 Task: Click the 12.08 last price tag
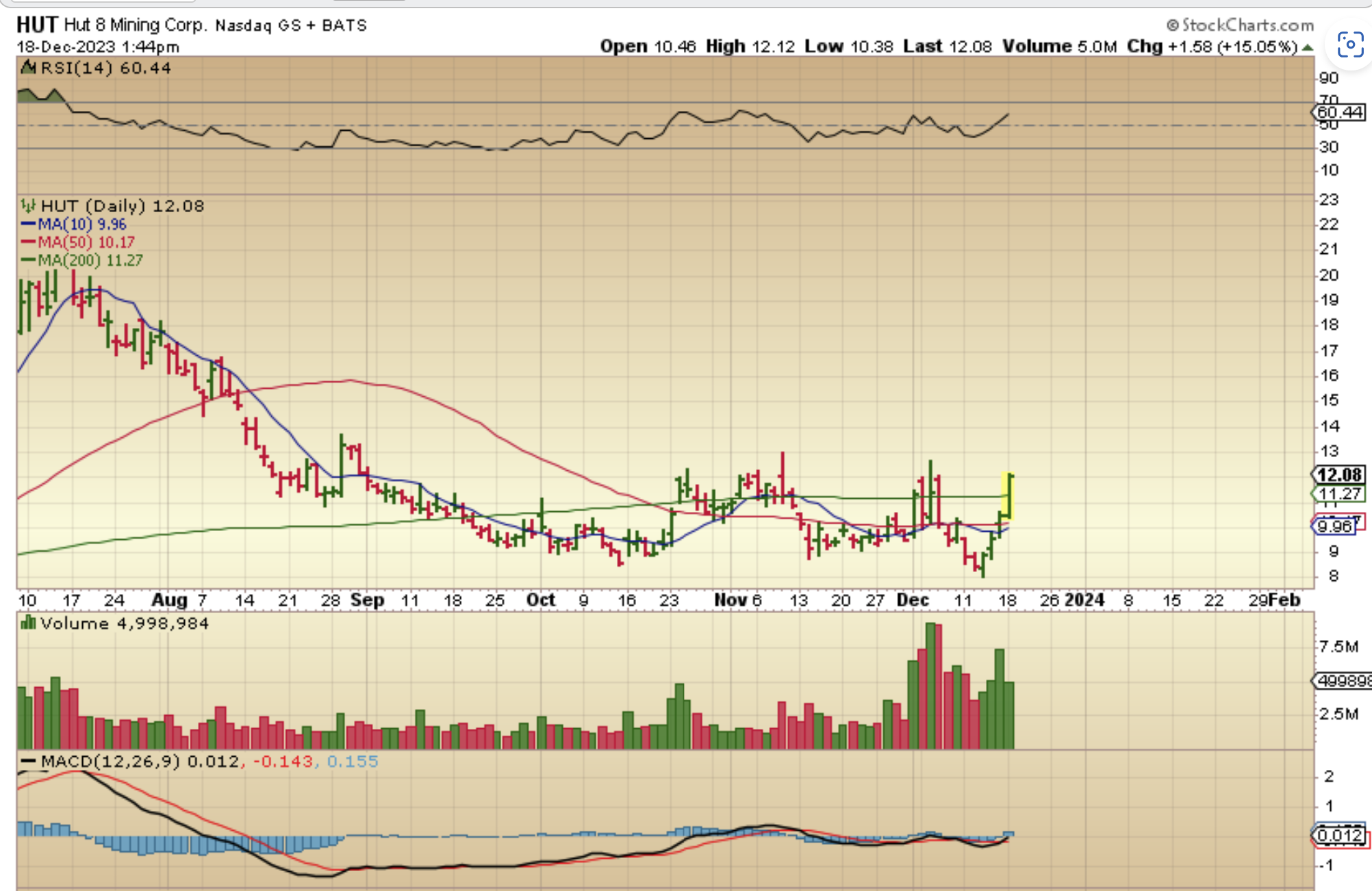coord(1339,474)
